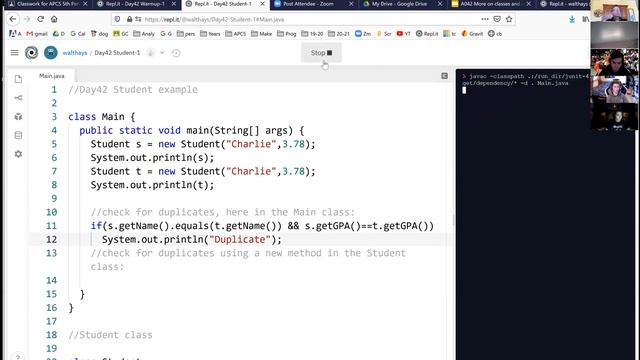Close the Day42 Student-1 browser tab
The width and height of the screenshot is (640, 360).
tap(262, 4)
